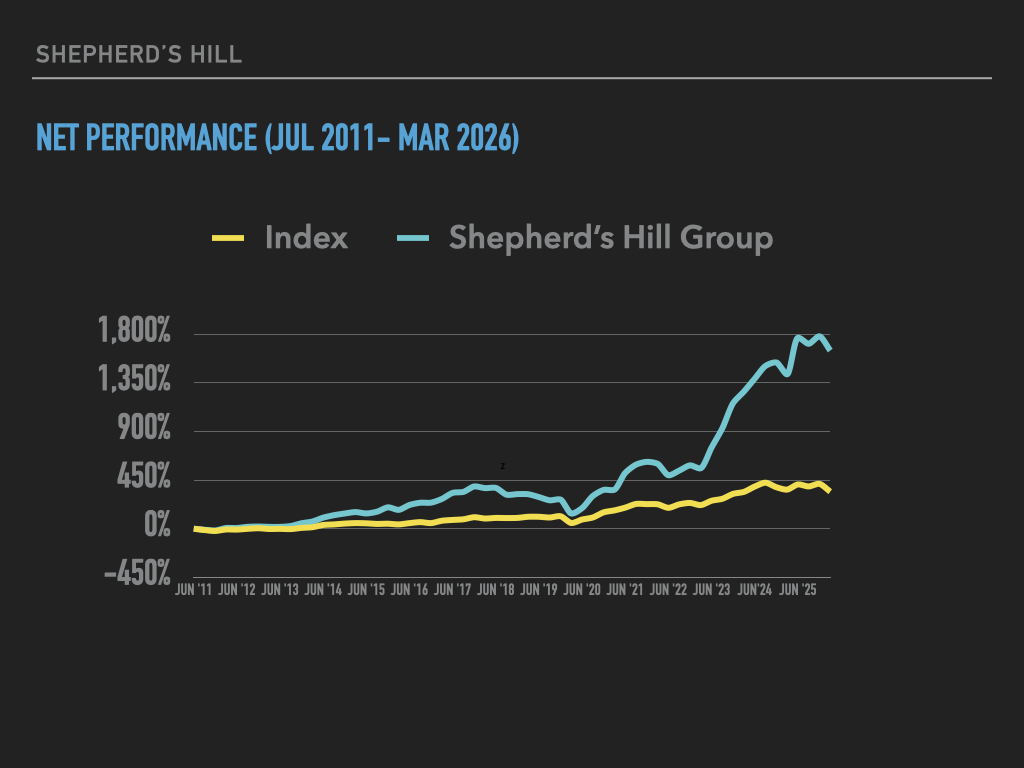
Task: Click the yellow Index line's final endpoint
Action: (829, 491)
